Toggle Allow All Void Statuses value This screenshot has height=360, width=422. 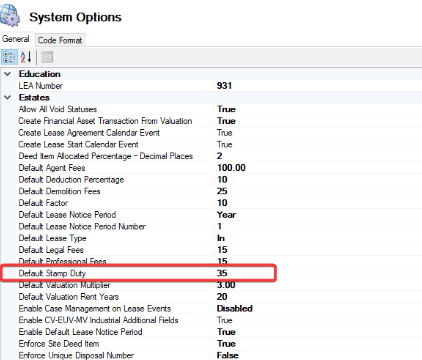click(226, 109)
